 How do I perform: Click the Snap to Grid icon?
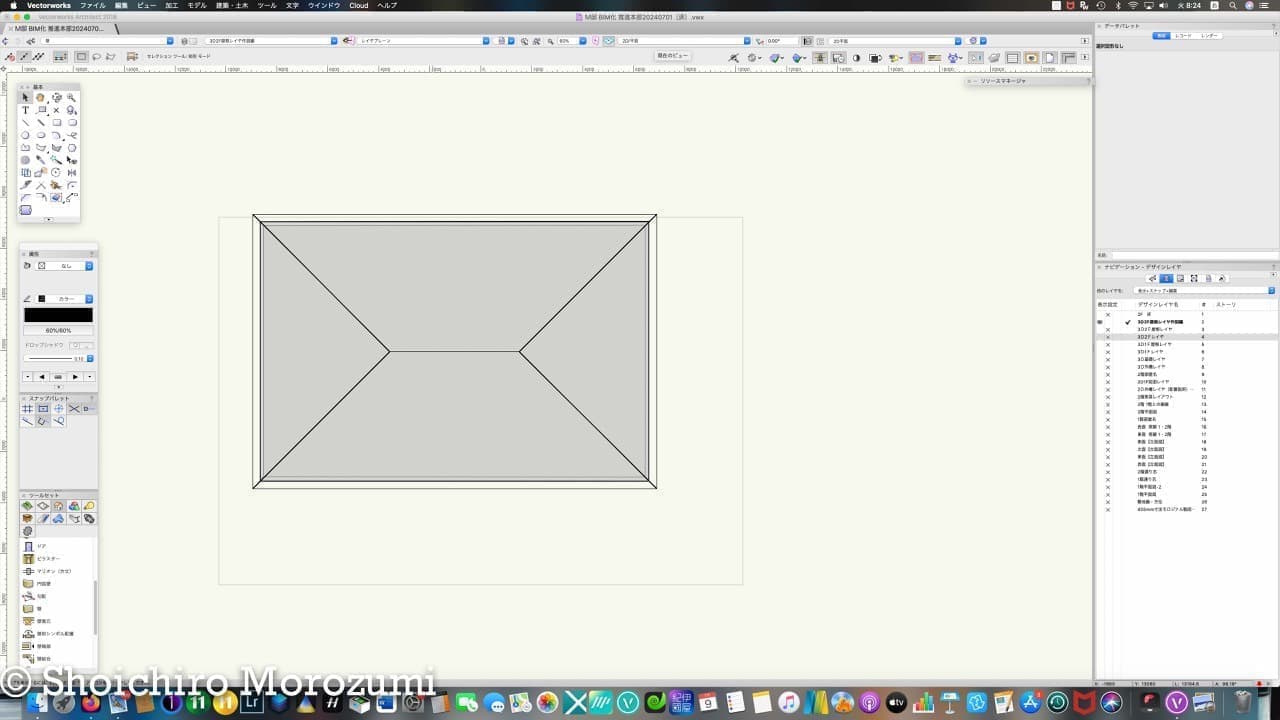(27, 409)
